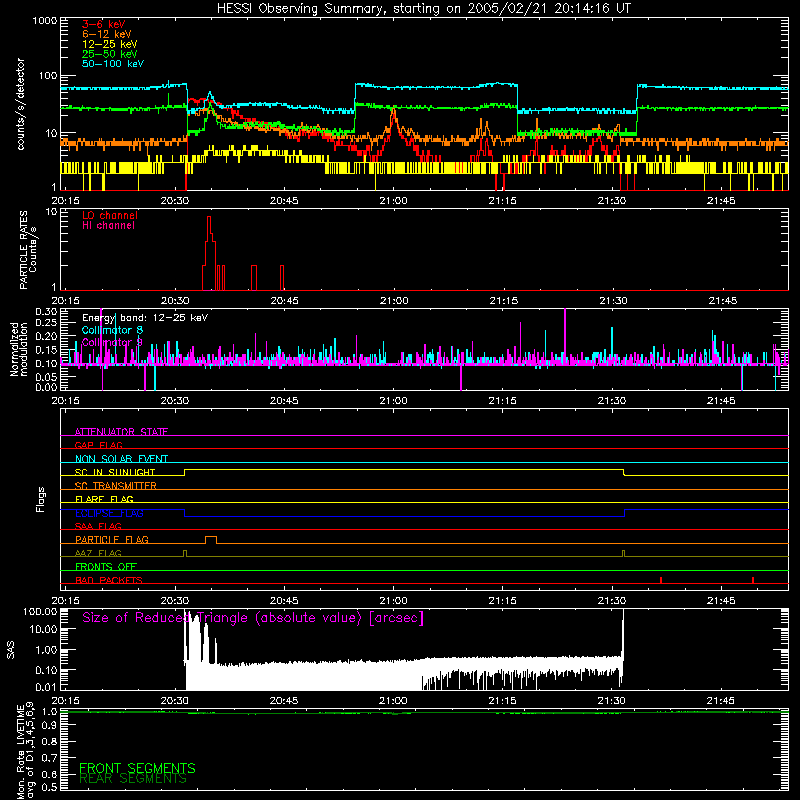Viewport: 800px width, 800px height.
Task: Click the FLARE_FLAG label
Action: pos(104,499)
